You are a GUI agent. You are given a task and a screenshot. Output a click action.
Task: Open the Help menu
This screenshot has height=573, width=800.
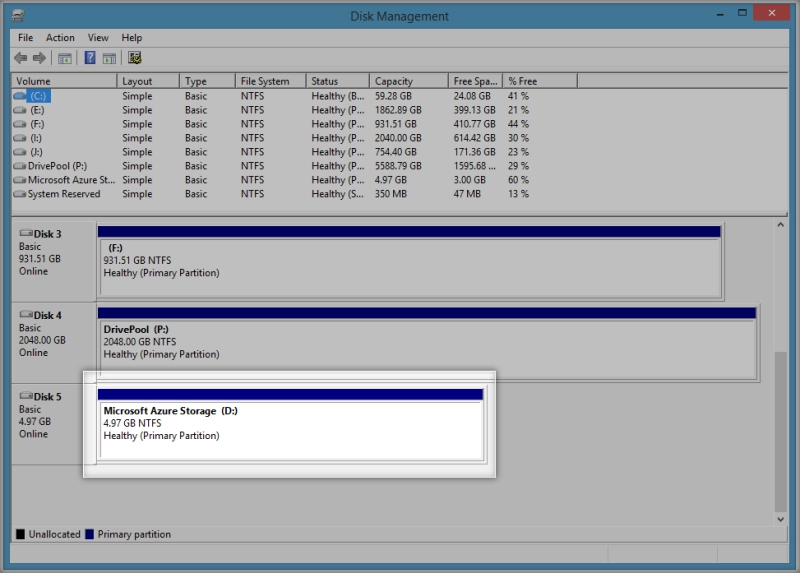[x=132, y=38]
